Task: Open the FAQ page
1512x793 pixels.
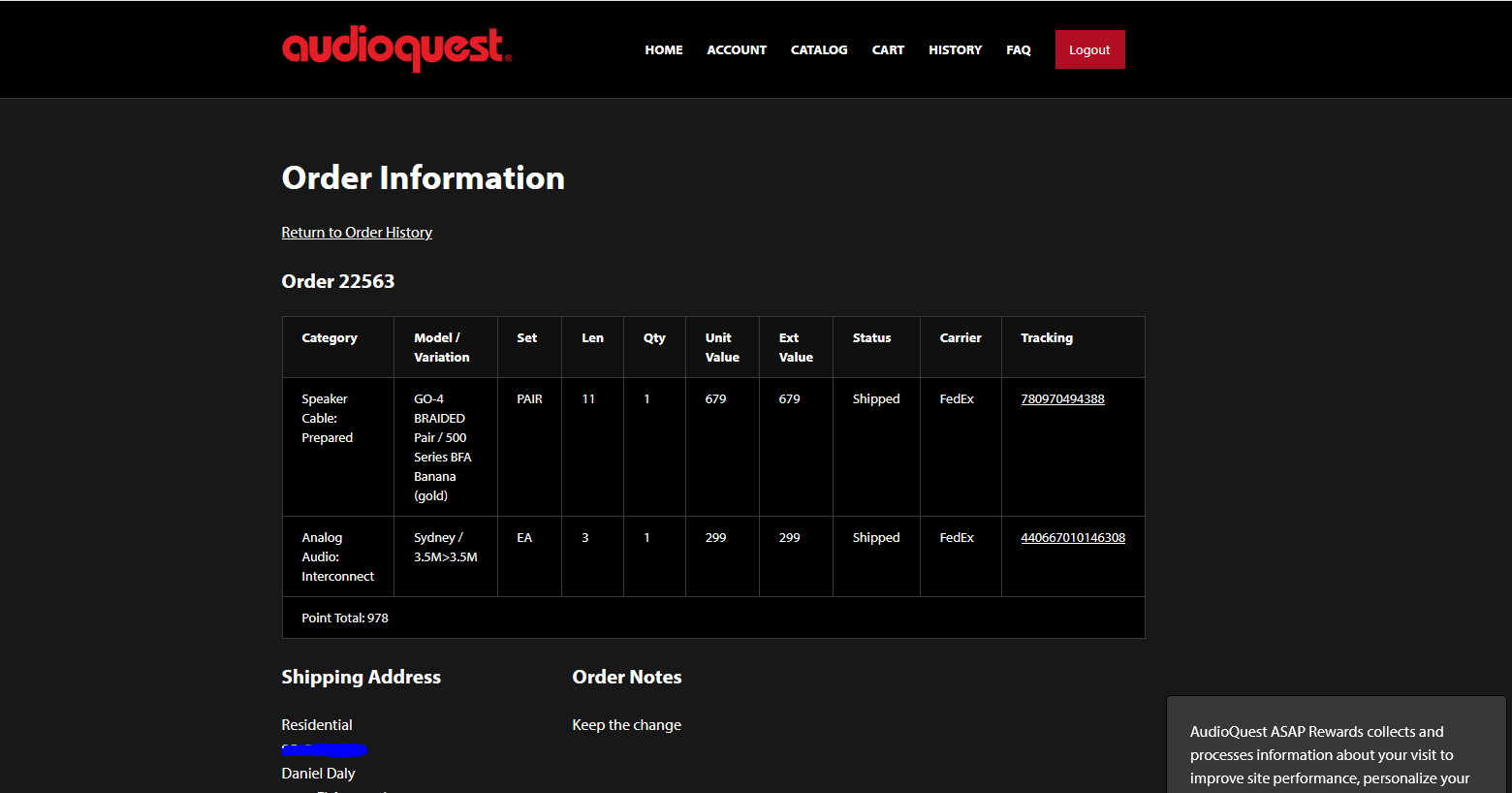Action: click(1019, 50)
